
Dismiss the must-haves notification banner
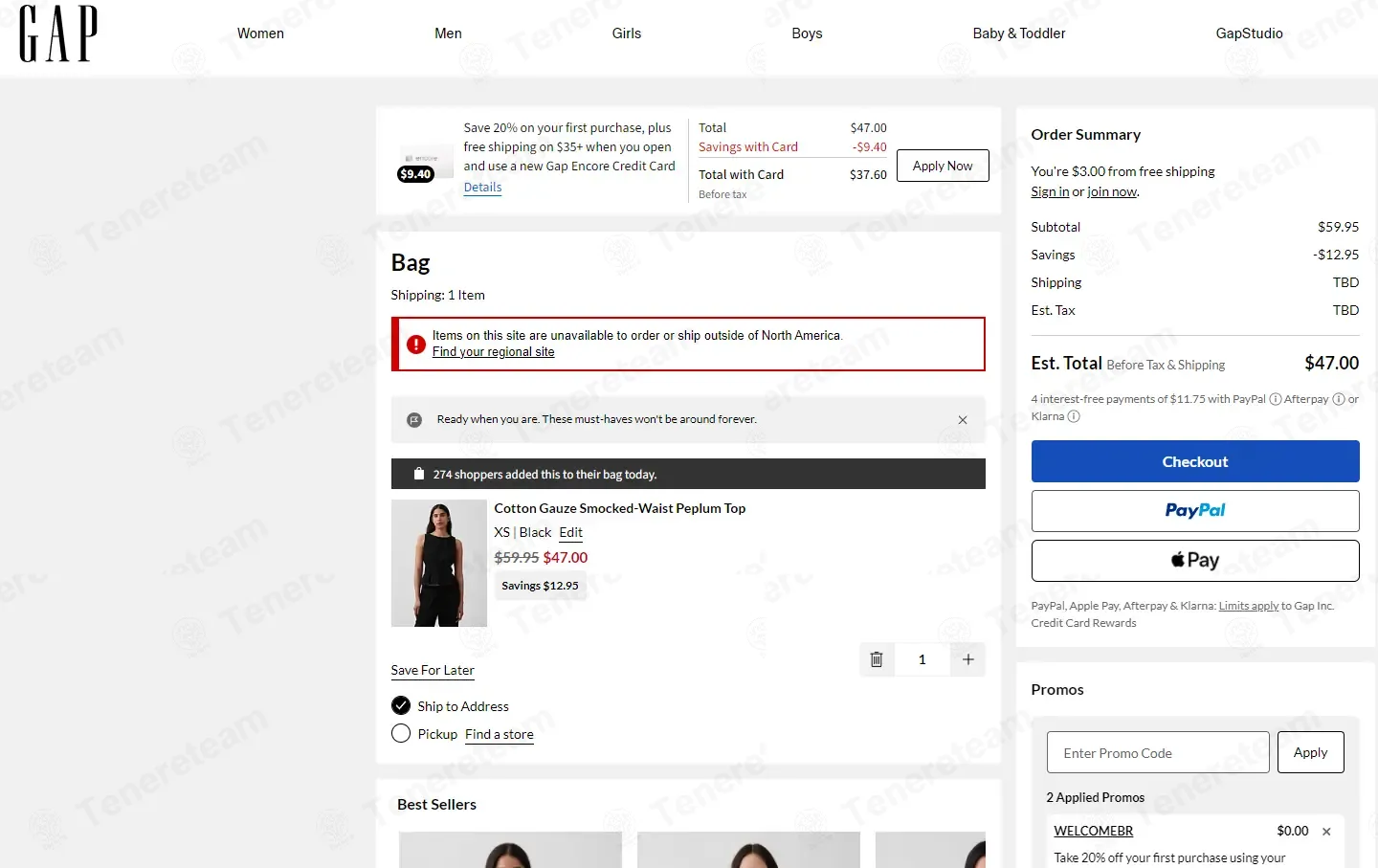tap(963, 420)
